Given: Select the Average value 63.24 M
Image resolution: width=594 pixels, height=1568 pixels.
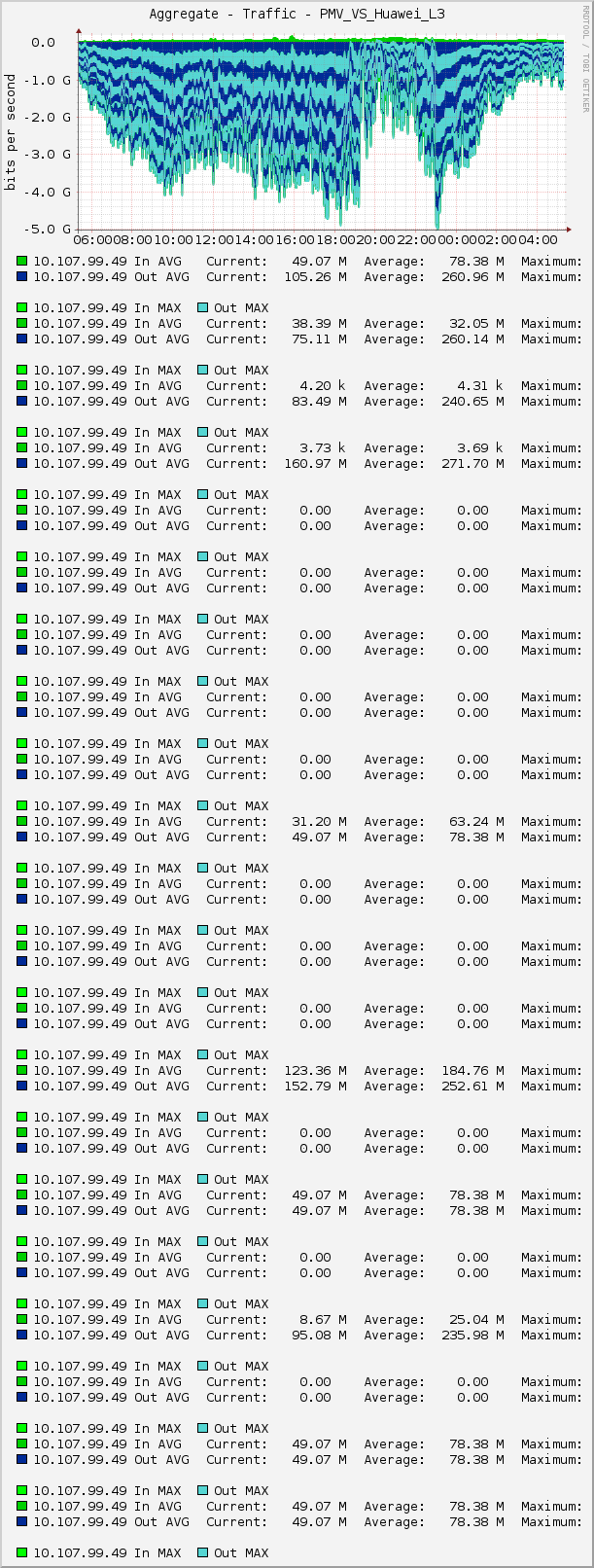Looking at the screenshot, I should point(476,822).
